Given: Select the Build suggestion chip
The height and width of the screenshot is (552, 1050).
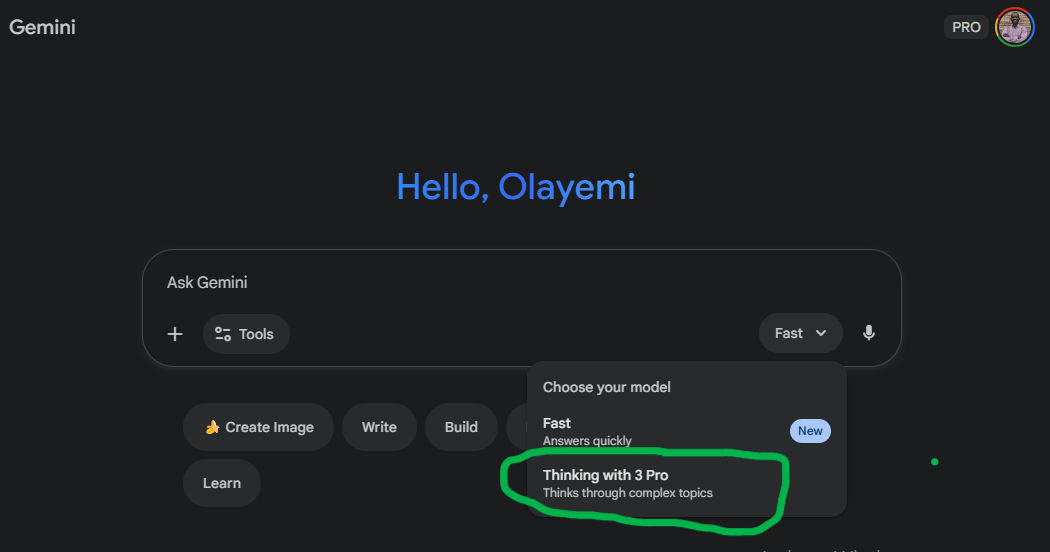Looking at the screenshot, I should (461, 427).
